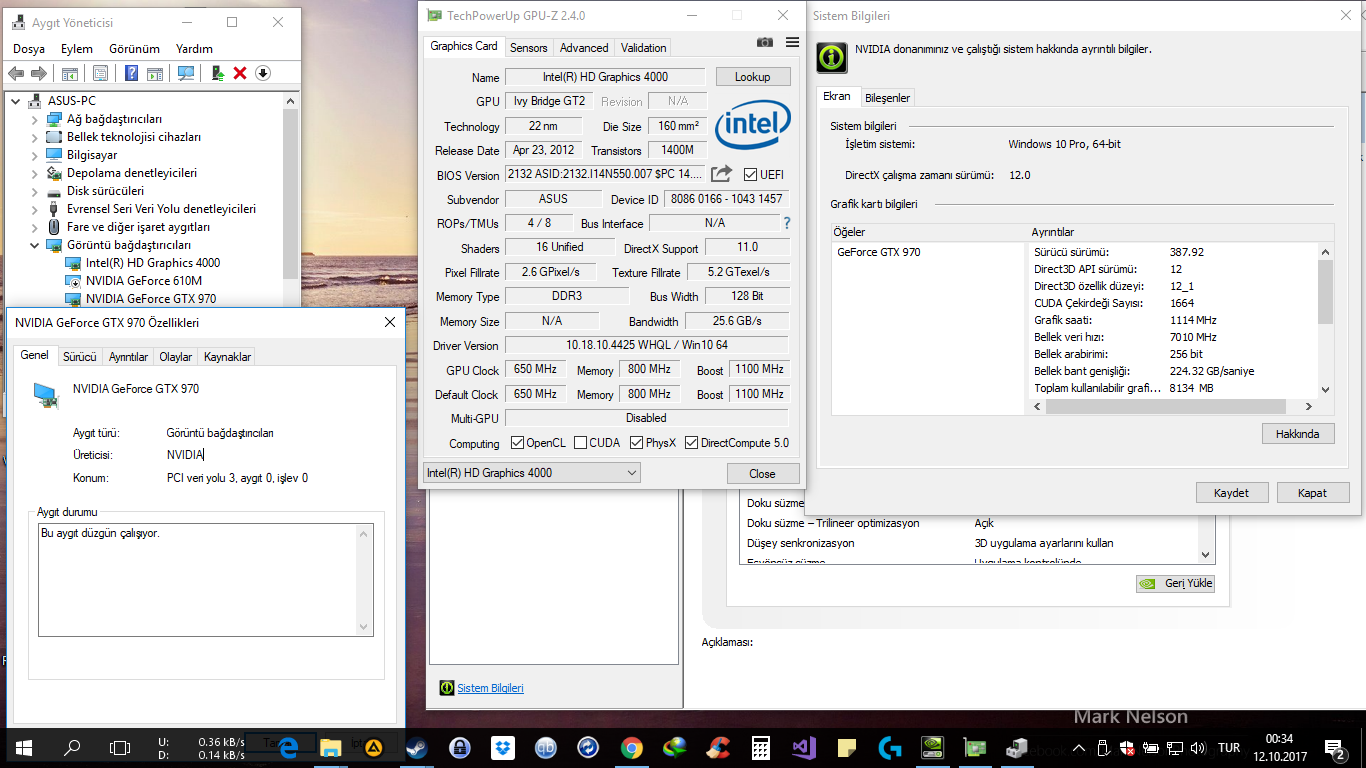Show hidden system tray icons chevron
The width and height of the screenshot is (1366, 768).
(1078, 747)
